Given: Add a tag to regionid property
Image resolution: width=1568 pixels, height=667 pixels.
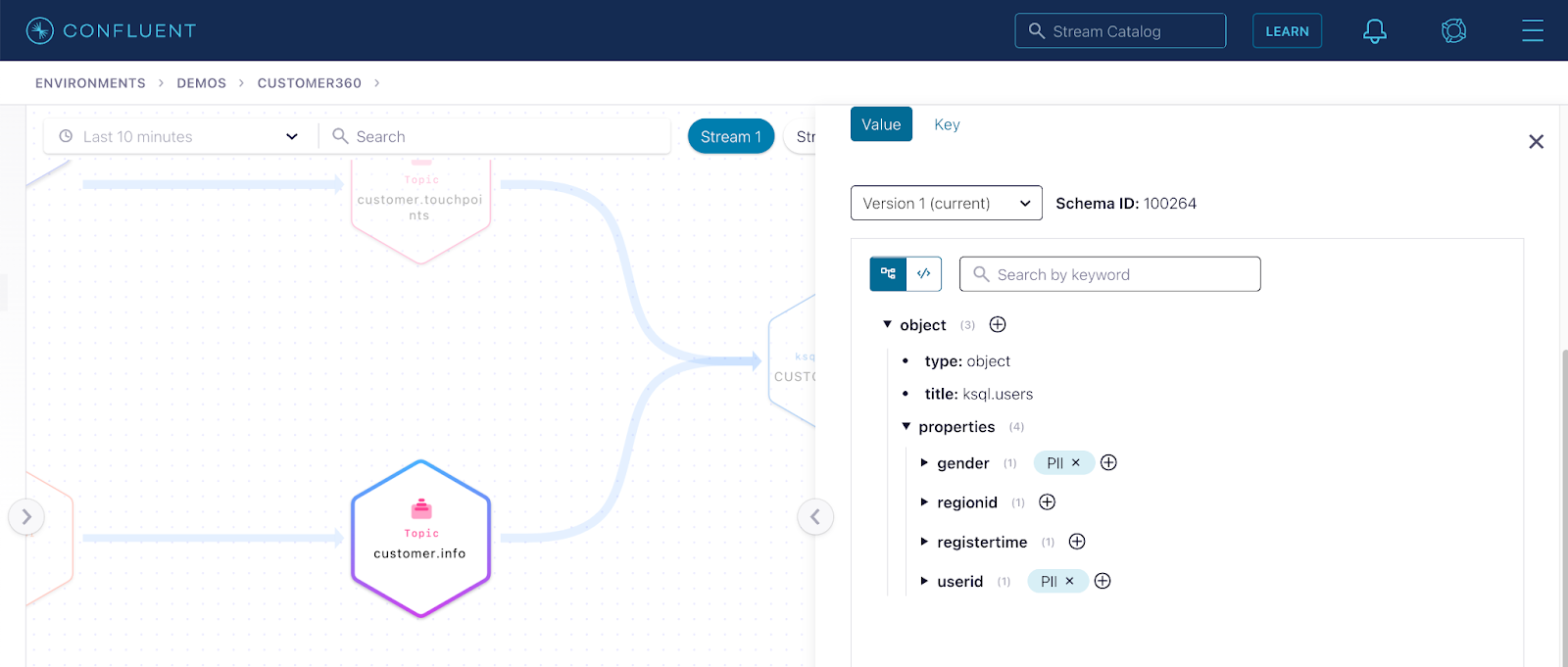Looking at the screenshot, I should coord(1048,501).
